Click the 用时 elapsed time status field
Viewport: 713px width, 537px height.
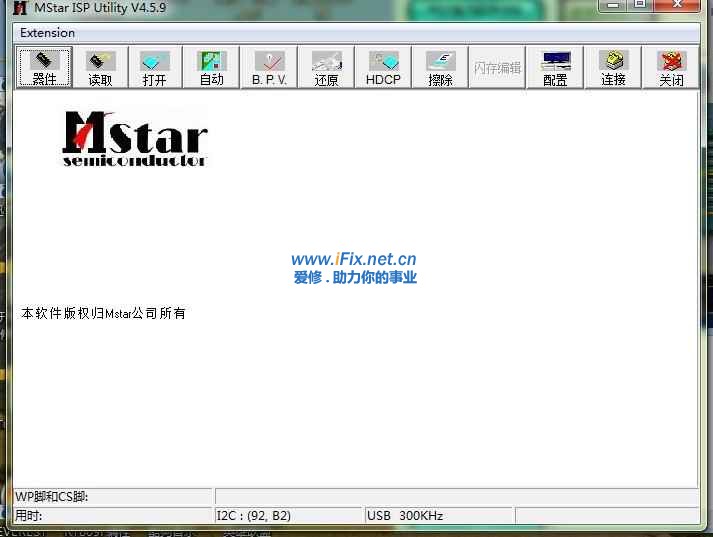click(113, 515)
